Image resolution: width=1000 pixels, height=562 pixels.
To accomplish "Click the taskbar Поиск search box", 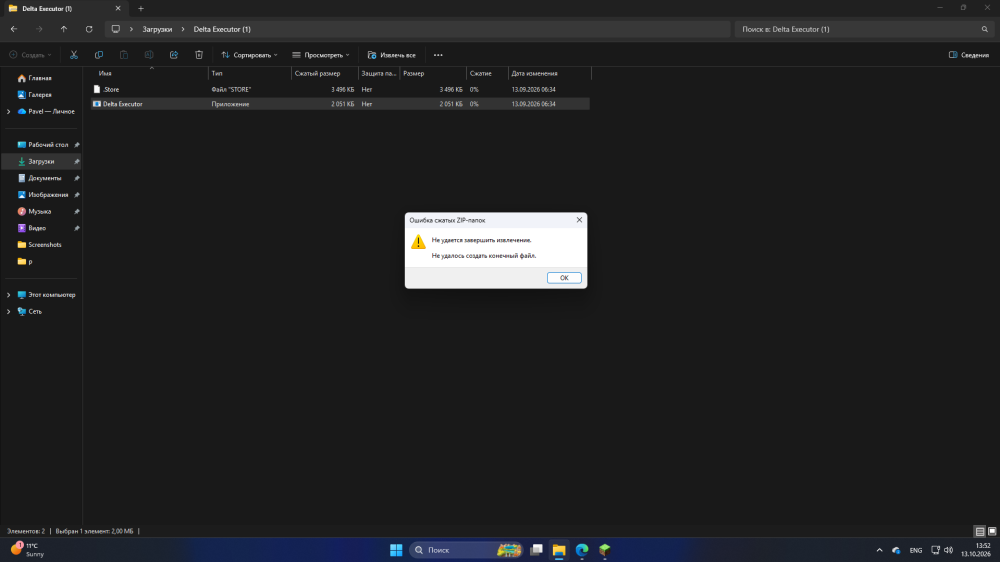I will click(466, 550).
